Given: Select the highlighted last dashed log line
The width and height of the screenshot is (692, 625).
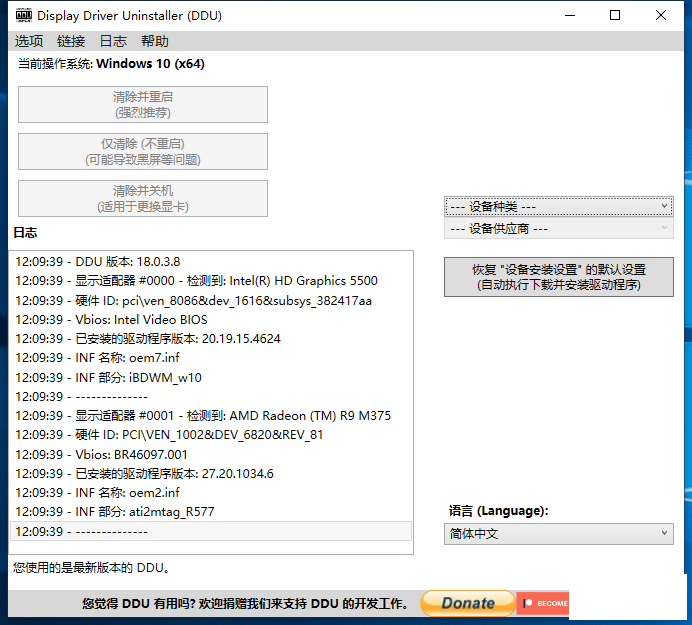Looking at the screenshot, I should 211,531.
